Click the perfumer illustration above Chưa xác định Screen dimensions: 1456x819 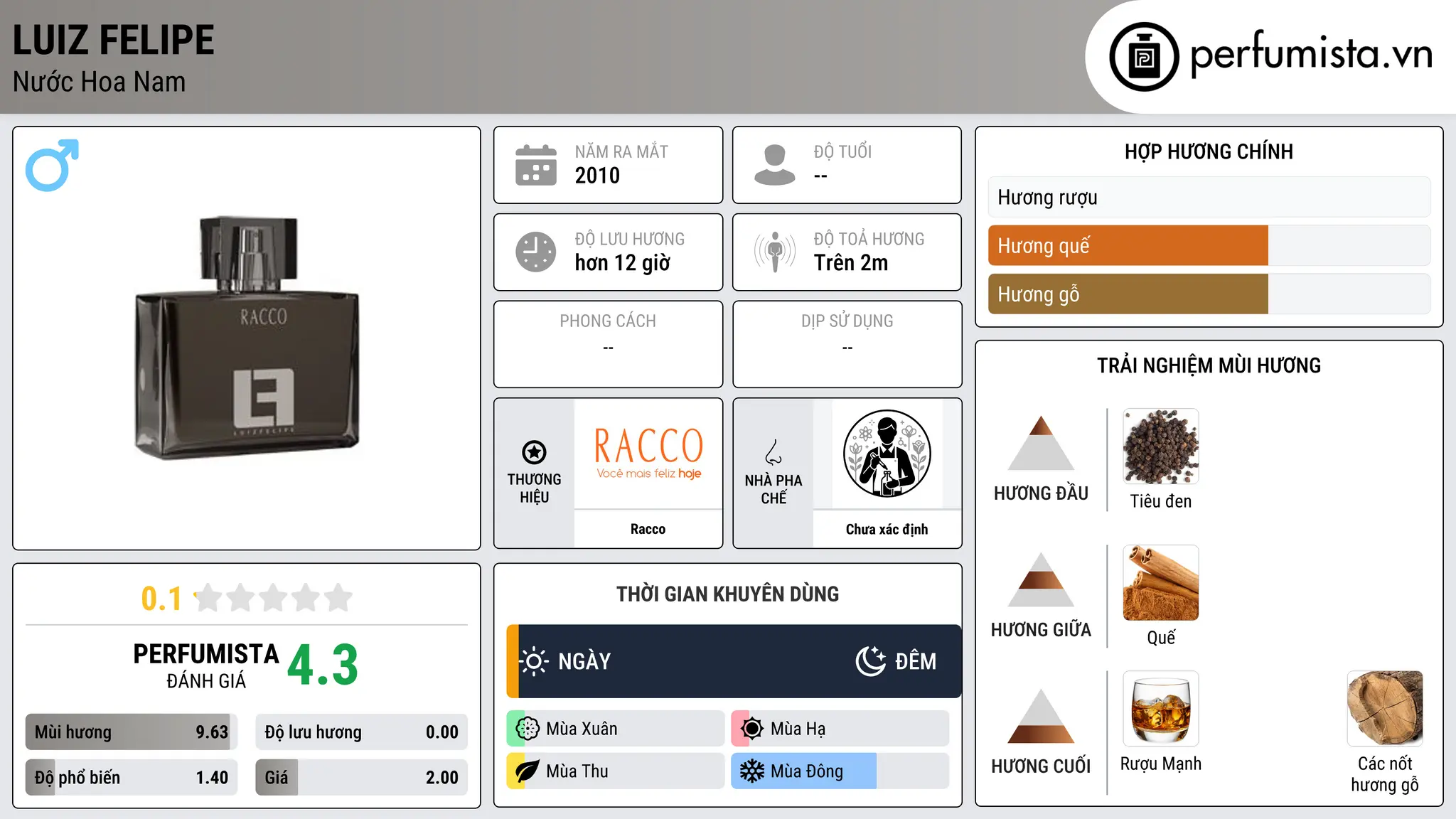coord(887,454)
